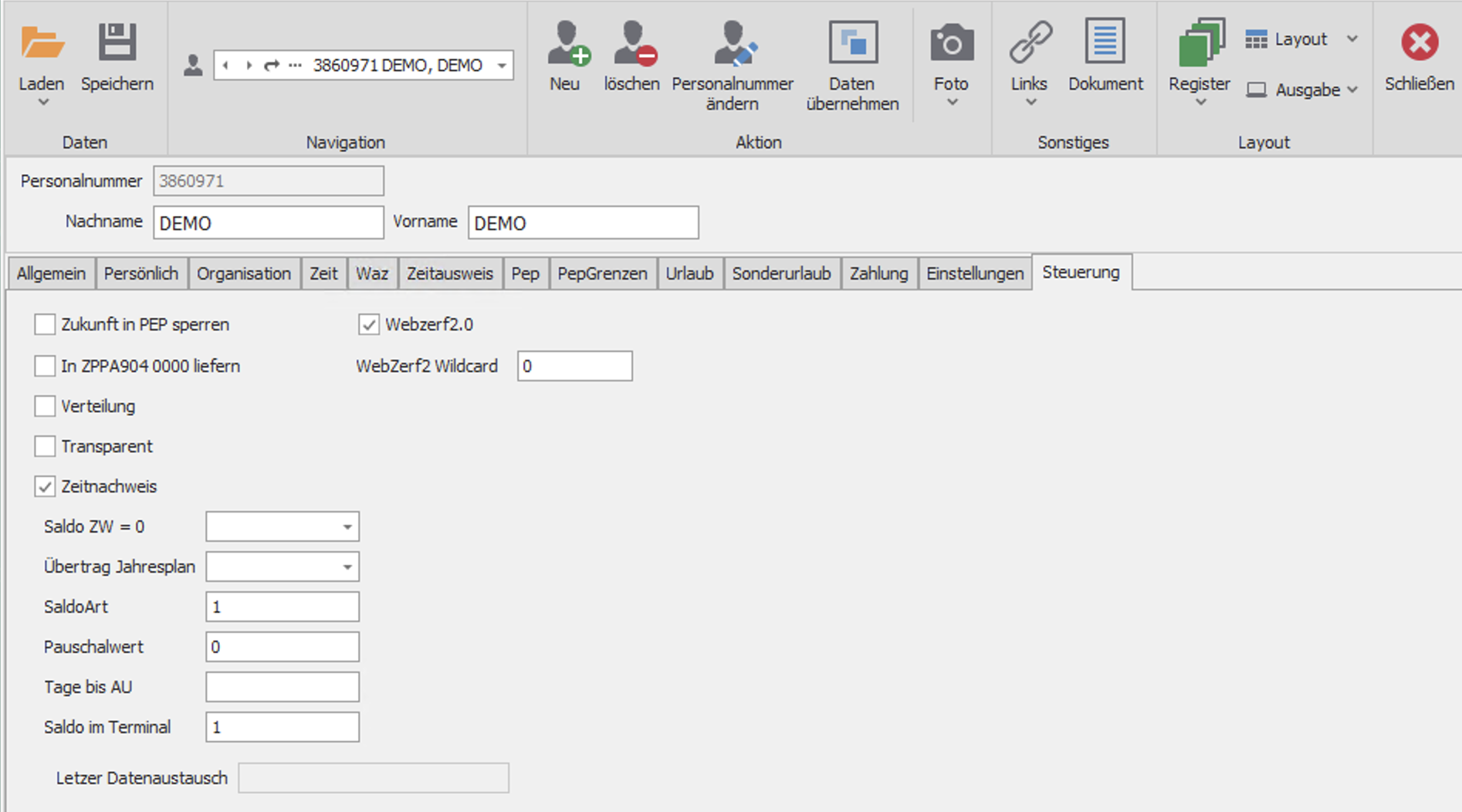Image resolution: width=1462 pixels, height=812 pixels.
Task: Click the Foto camera icon
Action: tap(951, 43)
